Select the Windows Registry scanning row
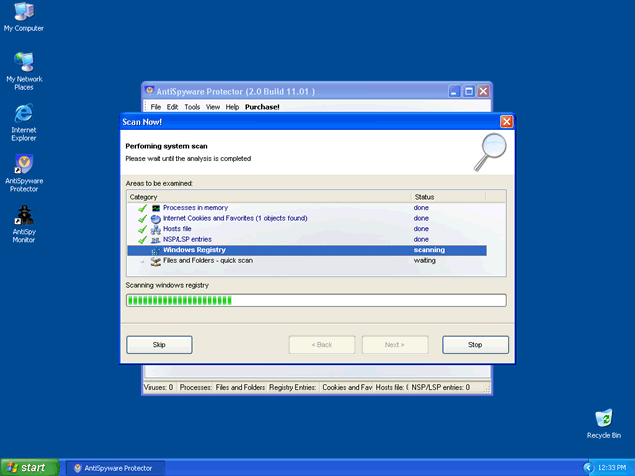Viewport: 635px width, 476px height. click(194, 250)
